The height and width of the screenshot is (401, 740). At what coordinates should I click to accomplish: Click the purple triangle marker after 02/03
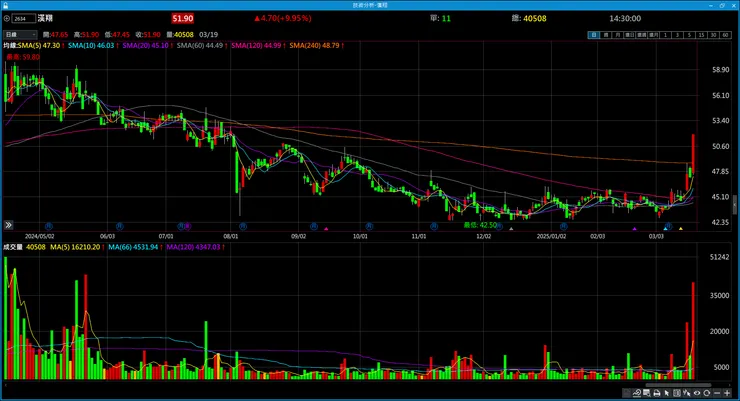(634, 229)
